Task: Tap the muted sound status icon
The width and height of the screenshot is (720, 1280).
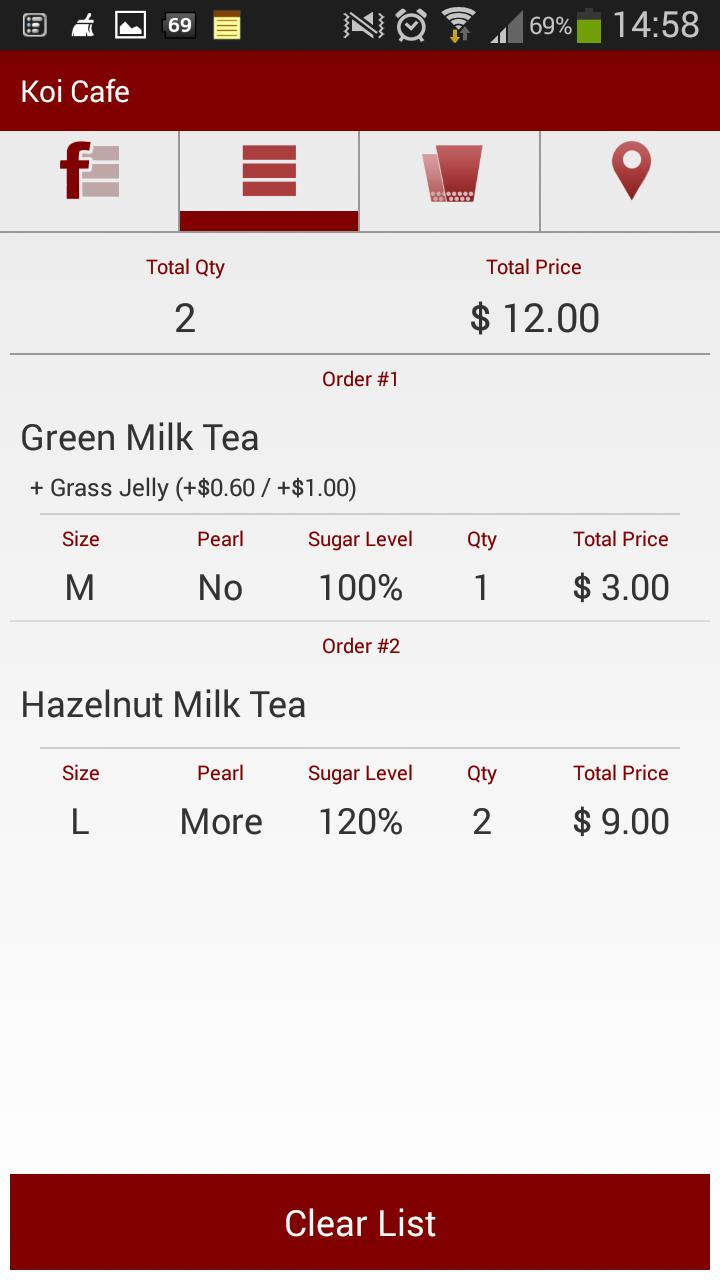Action: (363, 25)
